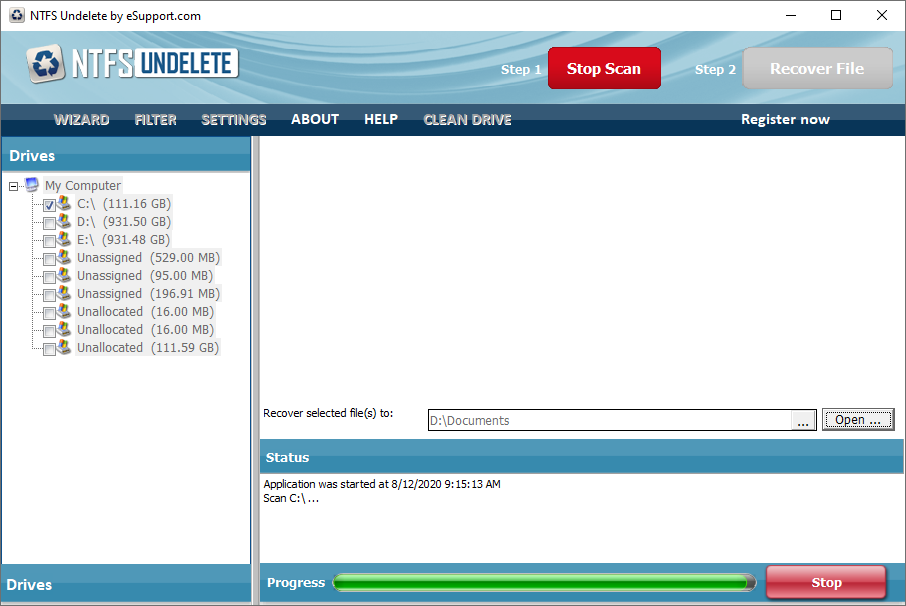
Task: Click the Recover File button
Action: 817,68
